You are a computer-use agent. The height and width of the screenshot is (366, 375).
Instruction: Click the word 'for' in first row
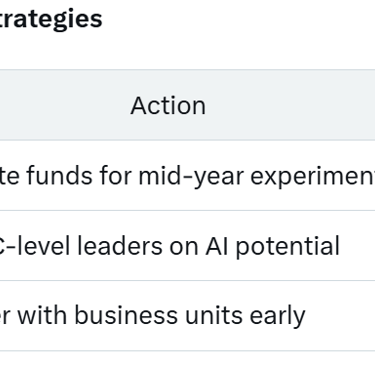pos(115,175)
